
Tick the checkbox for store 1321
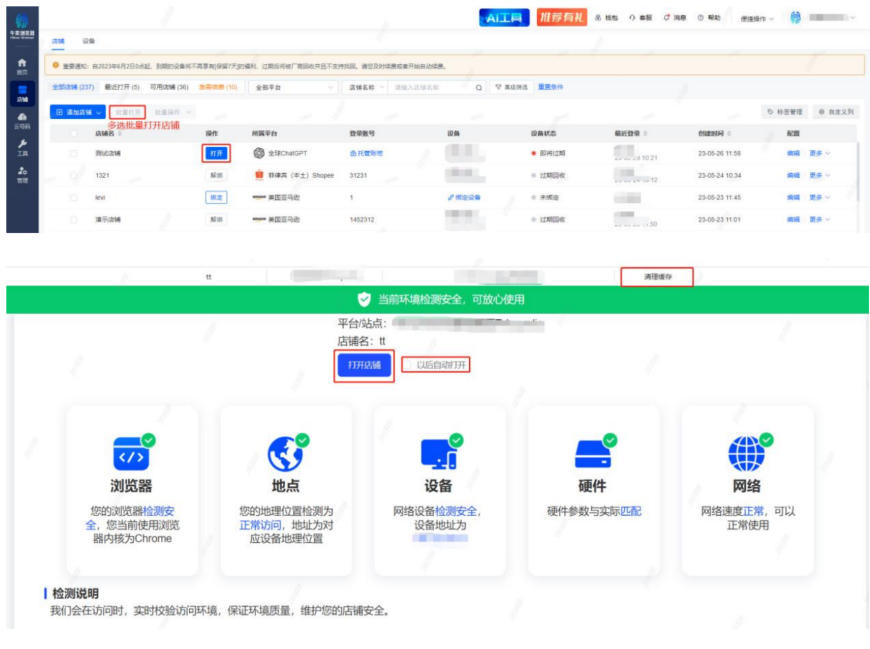(73, 175)
